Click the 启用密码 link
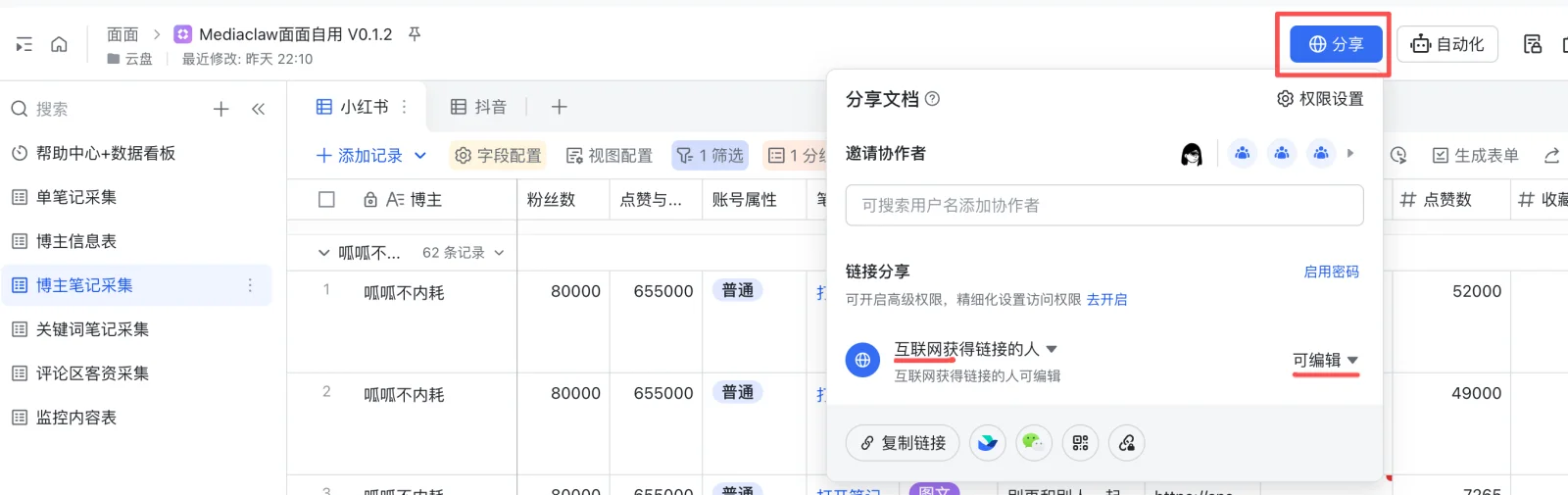Image resolution: width=1568 pixels, height=495 pixels. click(1331, 272)
